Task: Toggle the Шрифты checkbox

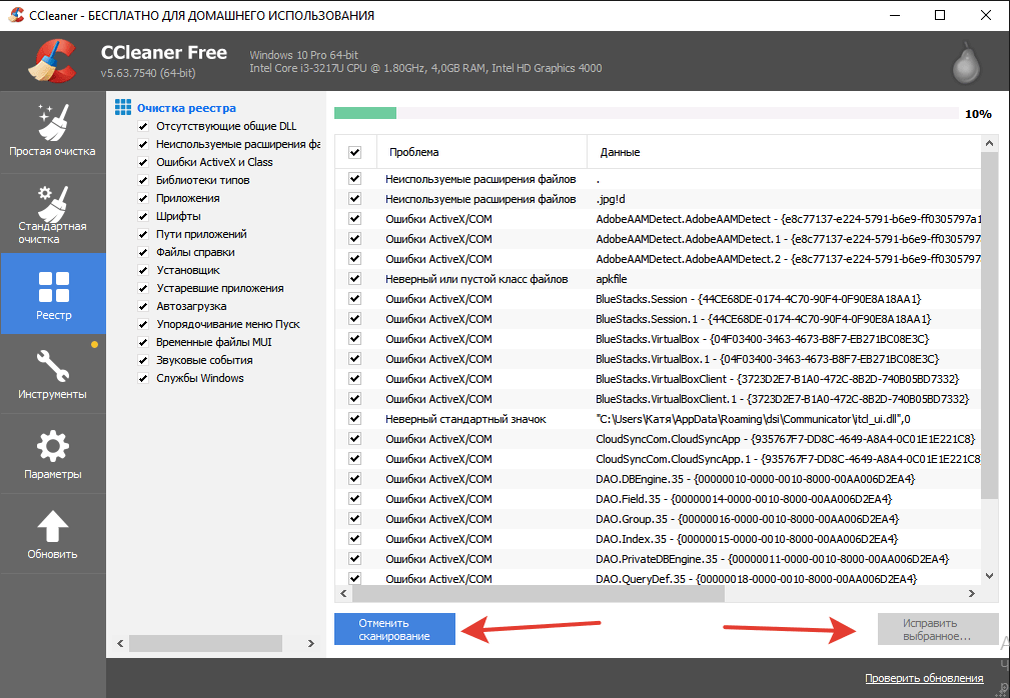Action: click(x=143, y=216)
